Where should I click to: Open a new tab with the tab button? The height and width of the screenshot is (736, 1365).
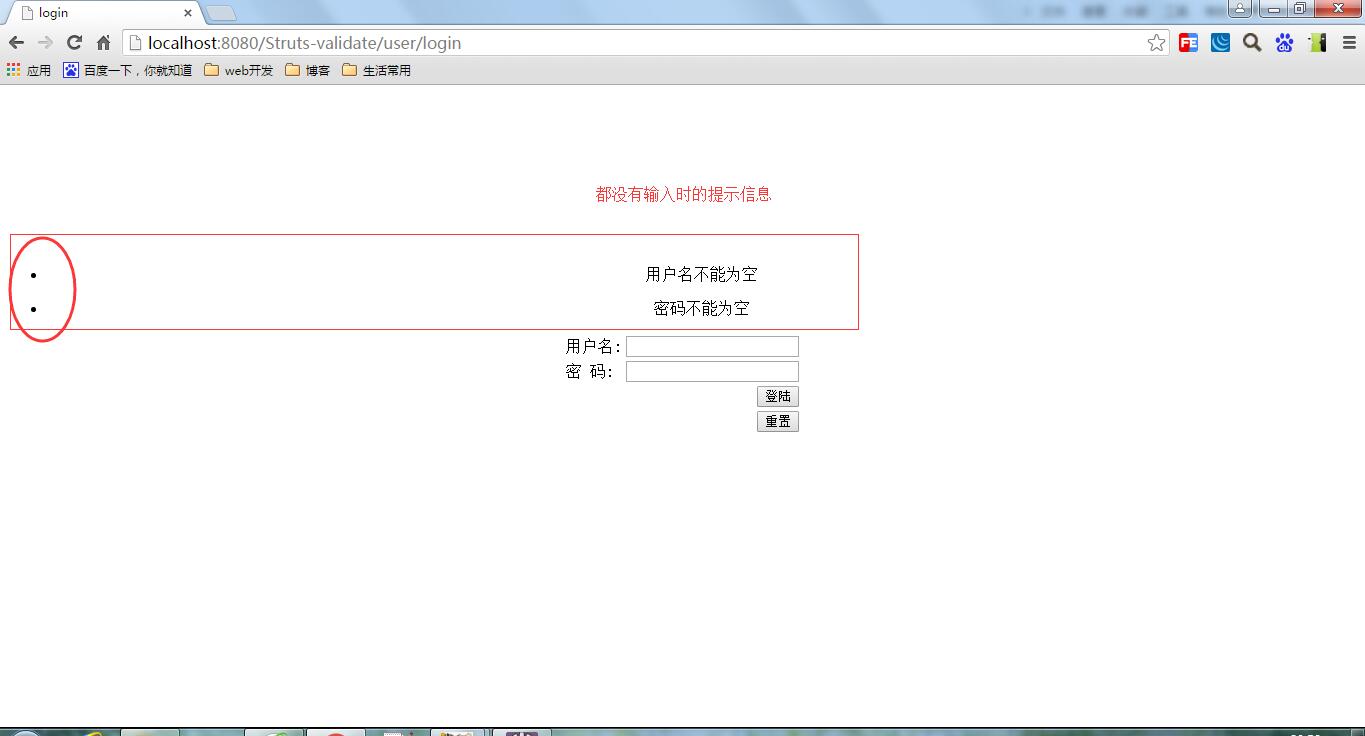[221, 13]
